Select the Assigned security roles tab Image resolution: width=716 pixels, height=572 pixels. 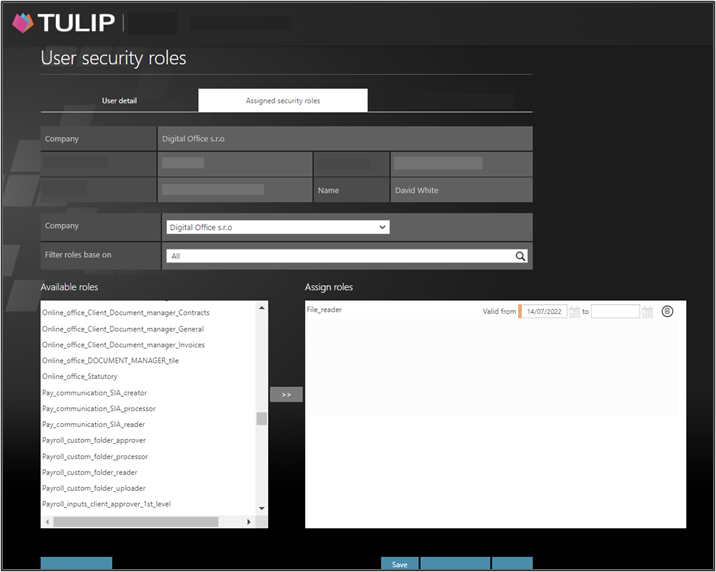point(283,101)
